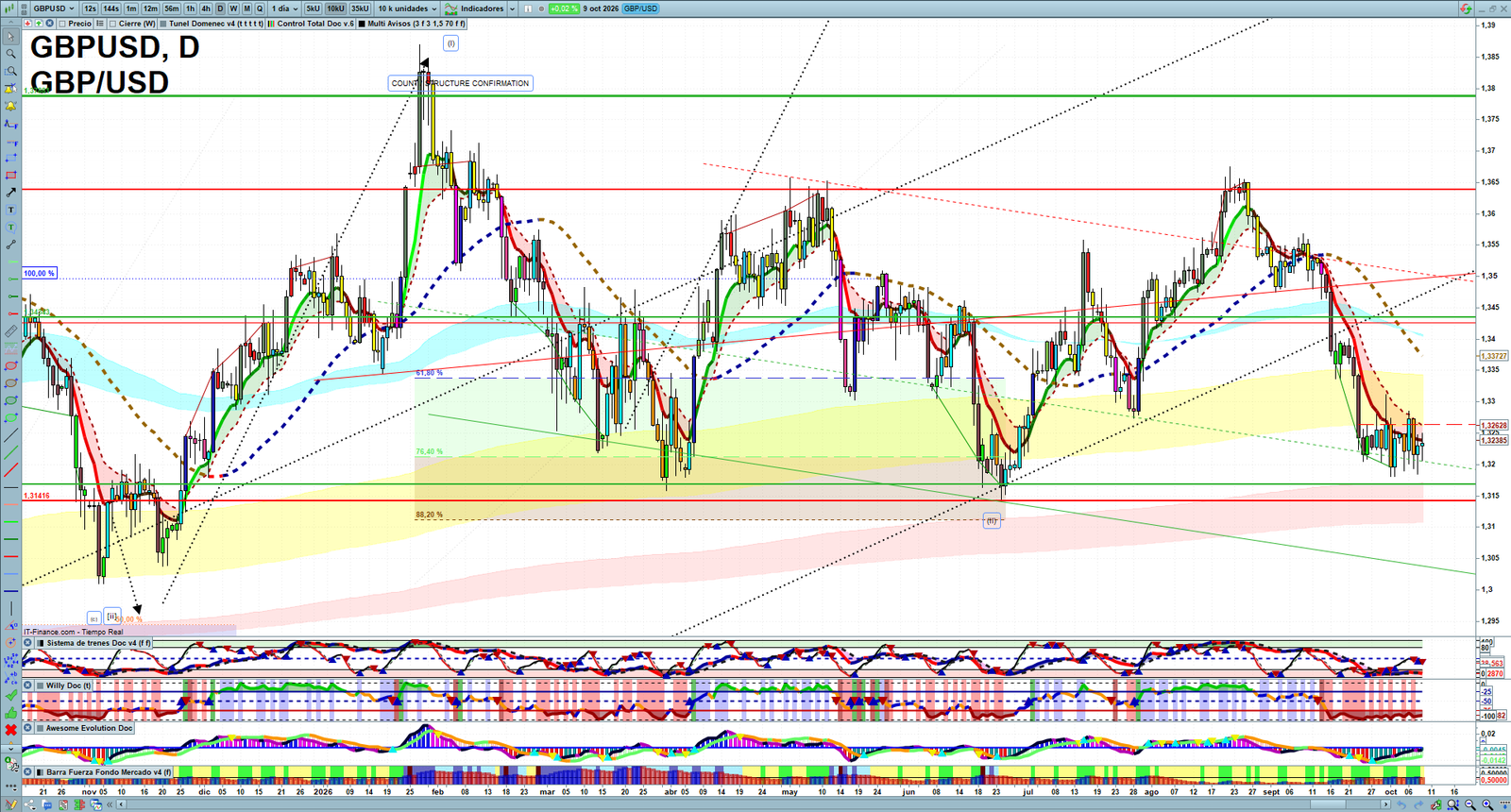Click the green checkmark icon in sidebar
The image size is (1511, 812).
[11, 695]
